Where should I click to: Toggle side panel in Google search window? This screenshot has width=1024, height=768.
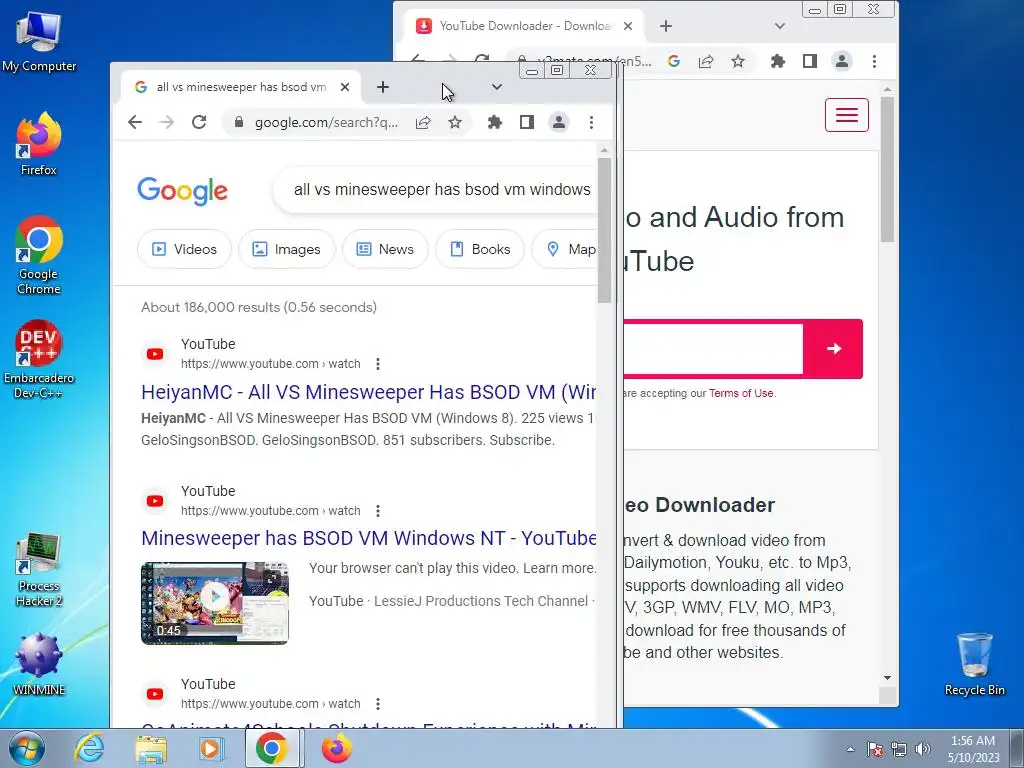[527, 122]
